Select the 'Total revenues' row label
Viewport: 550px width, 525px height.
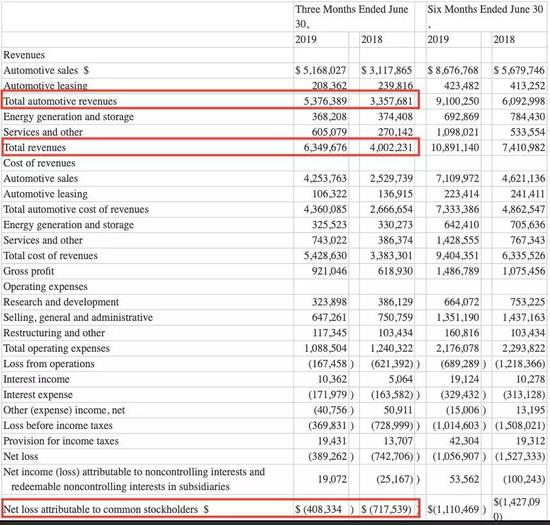tap(35, 148)
